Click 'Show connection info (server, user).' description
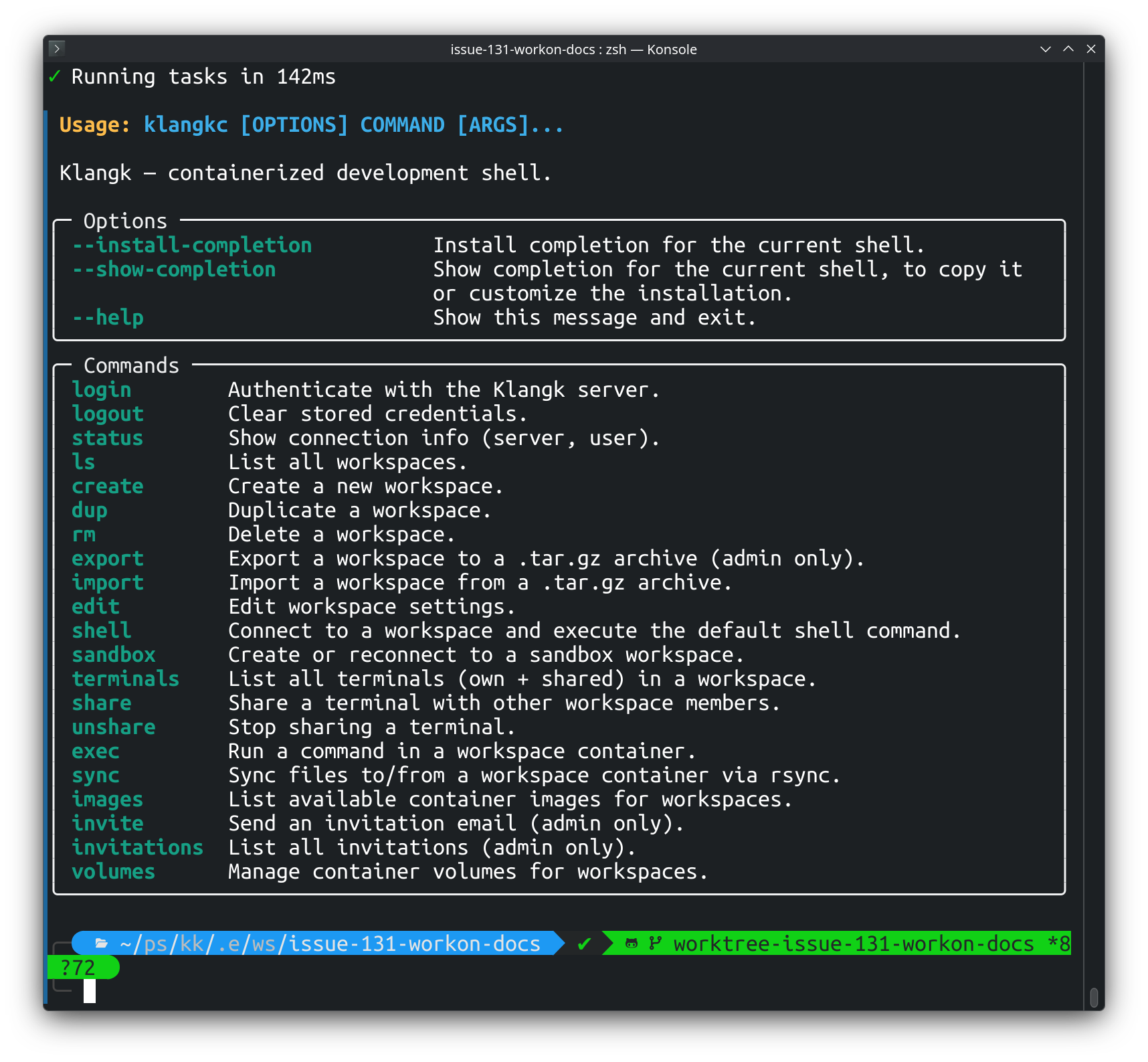Screen dimensions: 1148x1062 tap(444, 438)
